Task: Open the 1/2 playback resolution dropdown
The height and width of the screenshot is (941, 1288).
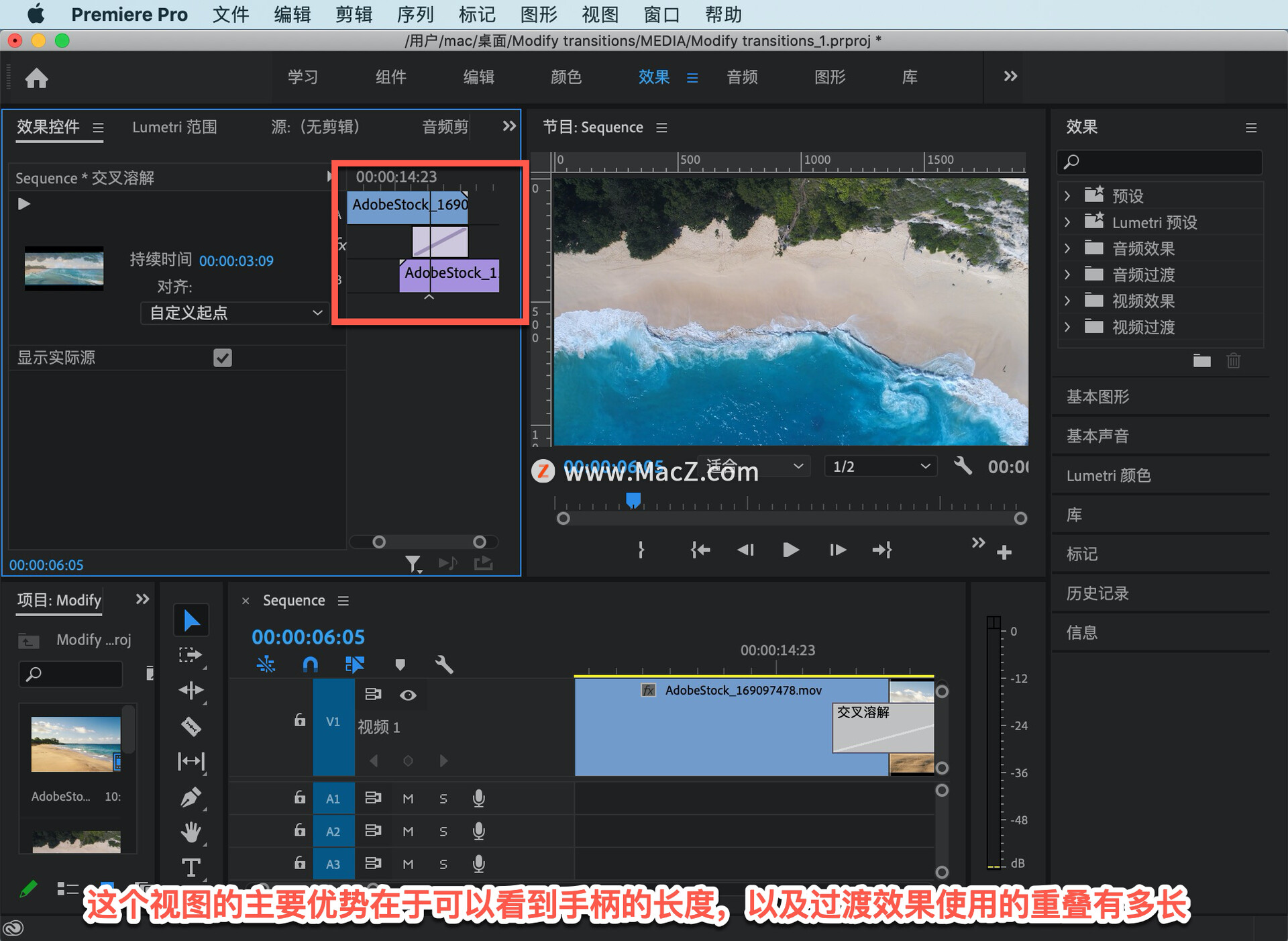Action: 881,466
